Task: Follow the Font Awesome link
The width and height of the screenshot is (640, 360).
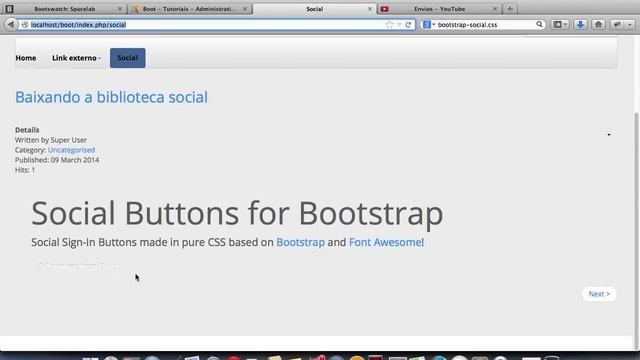Action: (385, 242)
